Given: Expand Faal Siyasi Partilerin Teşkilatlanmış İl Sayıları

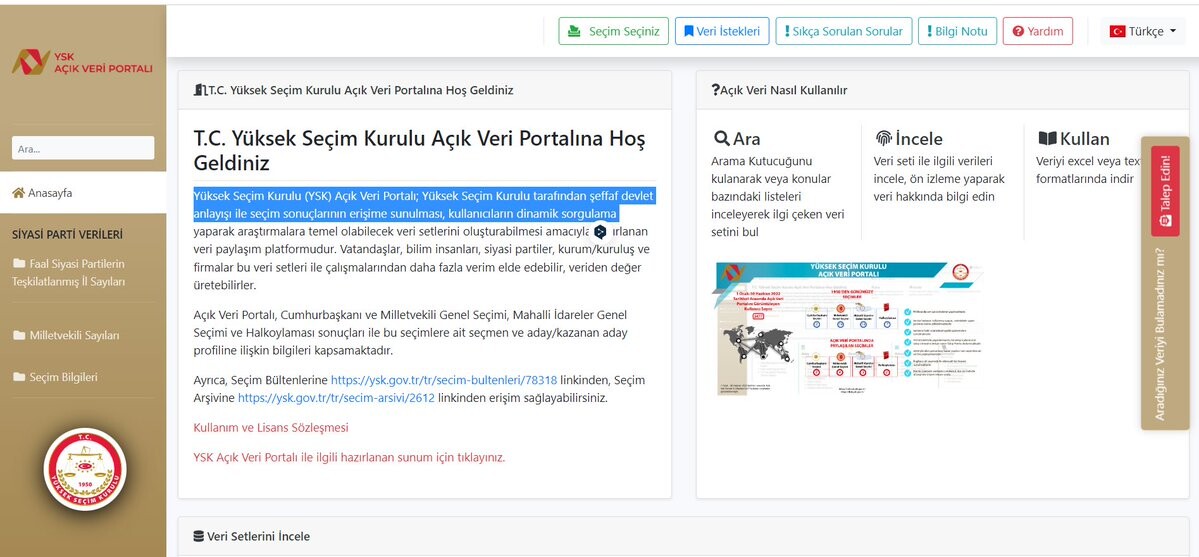Looking at the screenshot, I should [x=76, y=272].
